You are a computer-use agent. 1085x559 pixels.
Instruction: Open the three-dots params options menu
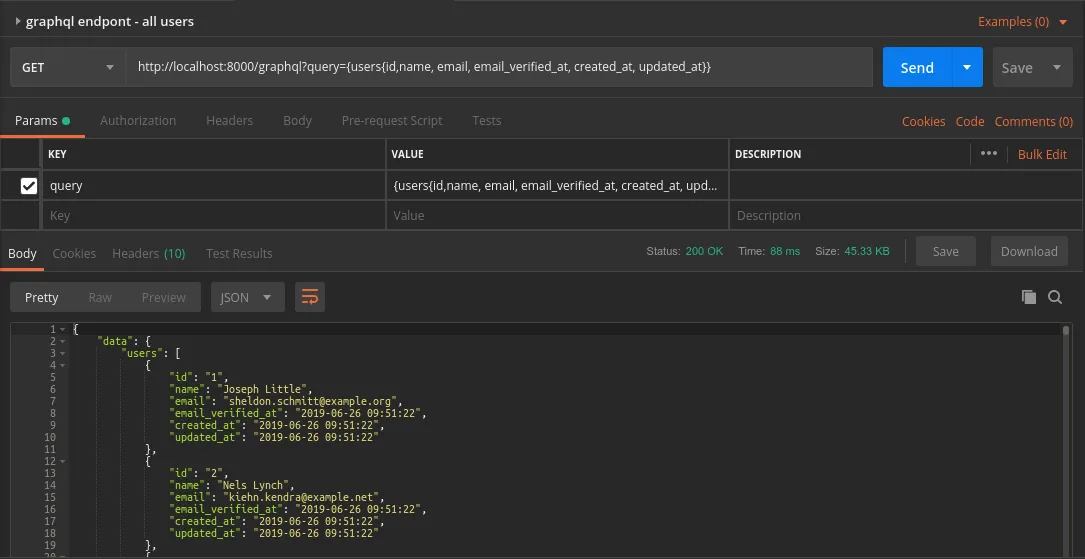989,154
